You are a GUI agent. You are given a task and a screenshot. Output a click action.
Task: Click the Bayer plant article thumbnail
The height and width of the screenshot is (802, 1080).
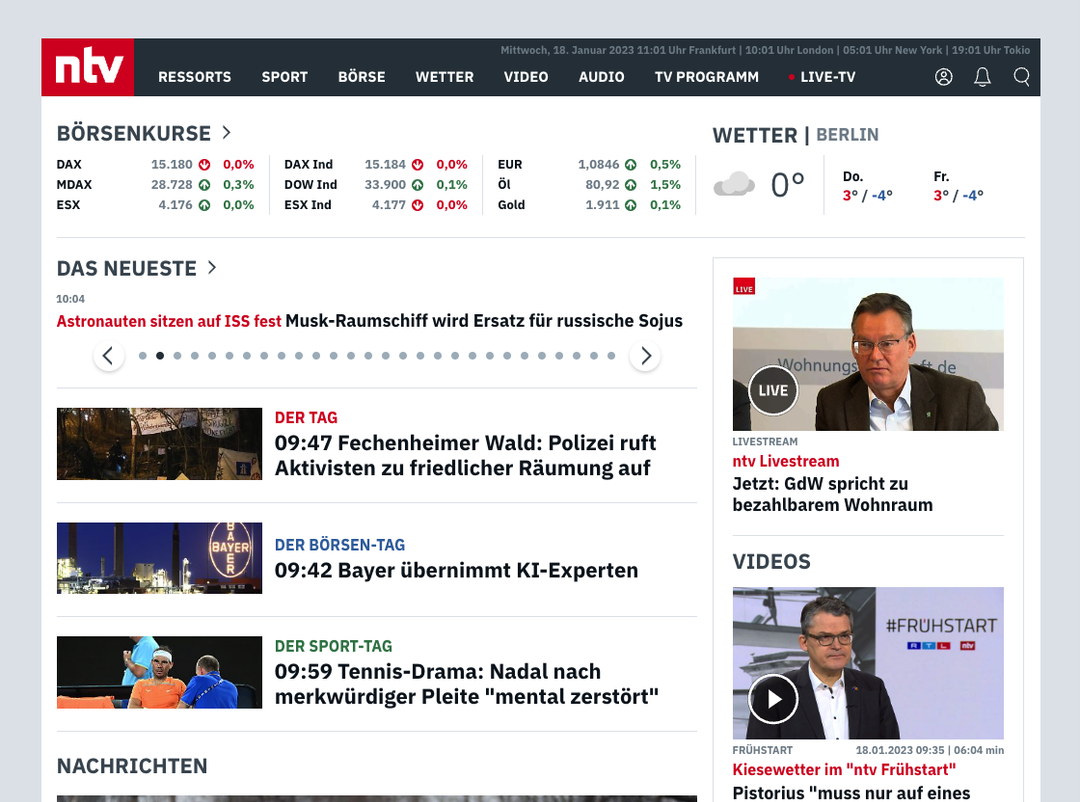pos(159,558)
